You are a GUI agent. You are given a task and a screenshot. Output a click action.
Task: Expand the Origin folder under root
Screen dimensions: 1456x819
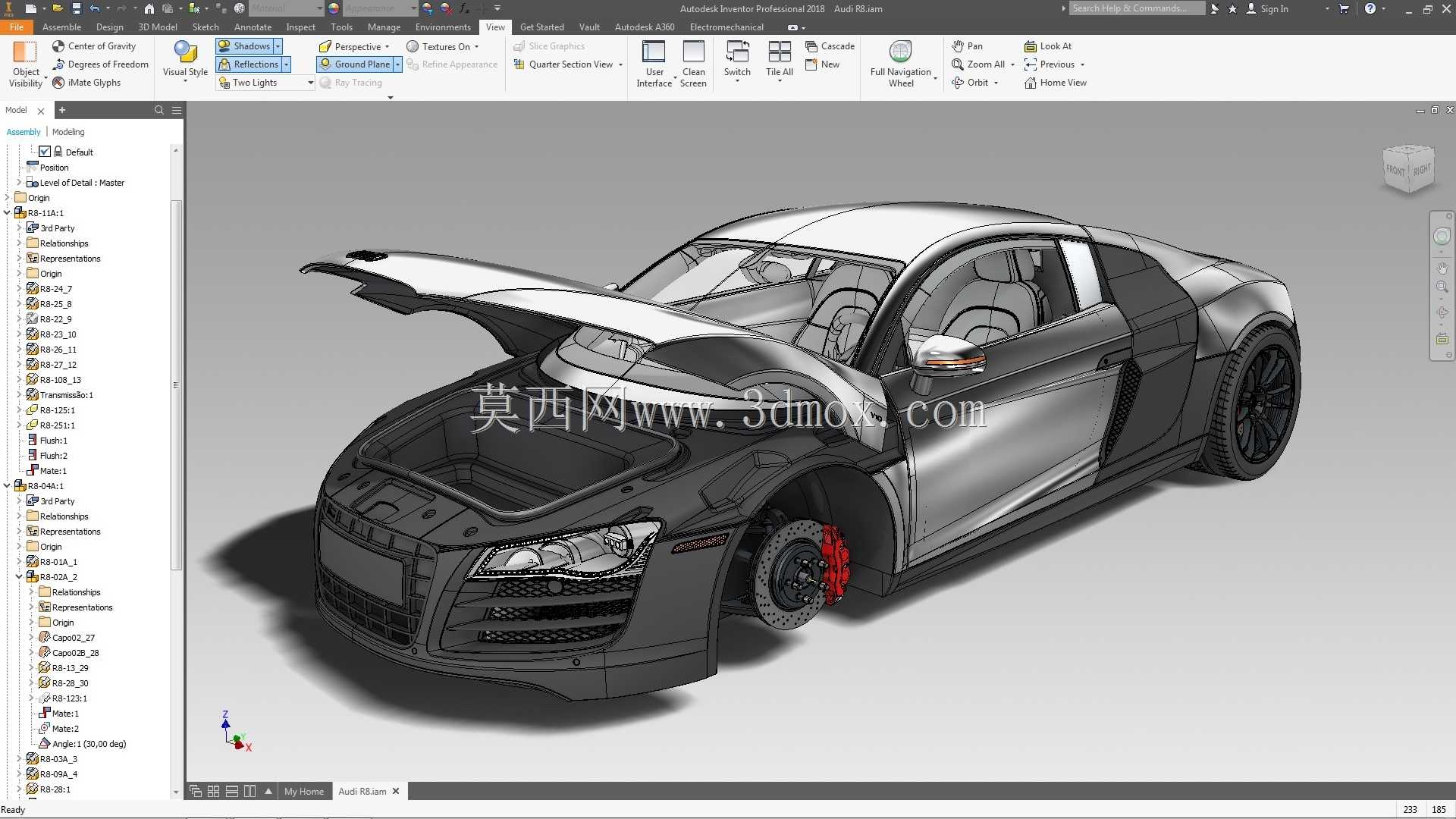pyautogui.click(x=7, y=197)
